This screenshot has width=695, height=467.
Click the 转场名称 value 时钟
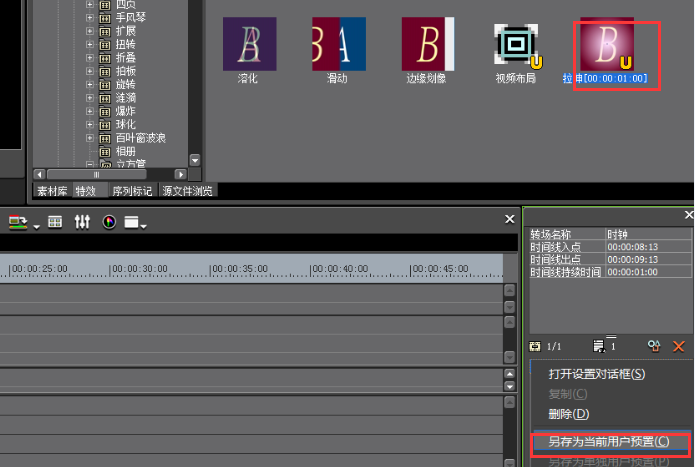coord(617,234)
